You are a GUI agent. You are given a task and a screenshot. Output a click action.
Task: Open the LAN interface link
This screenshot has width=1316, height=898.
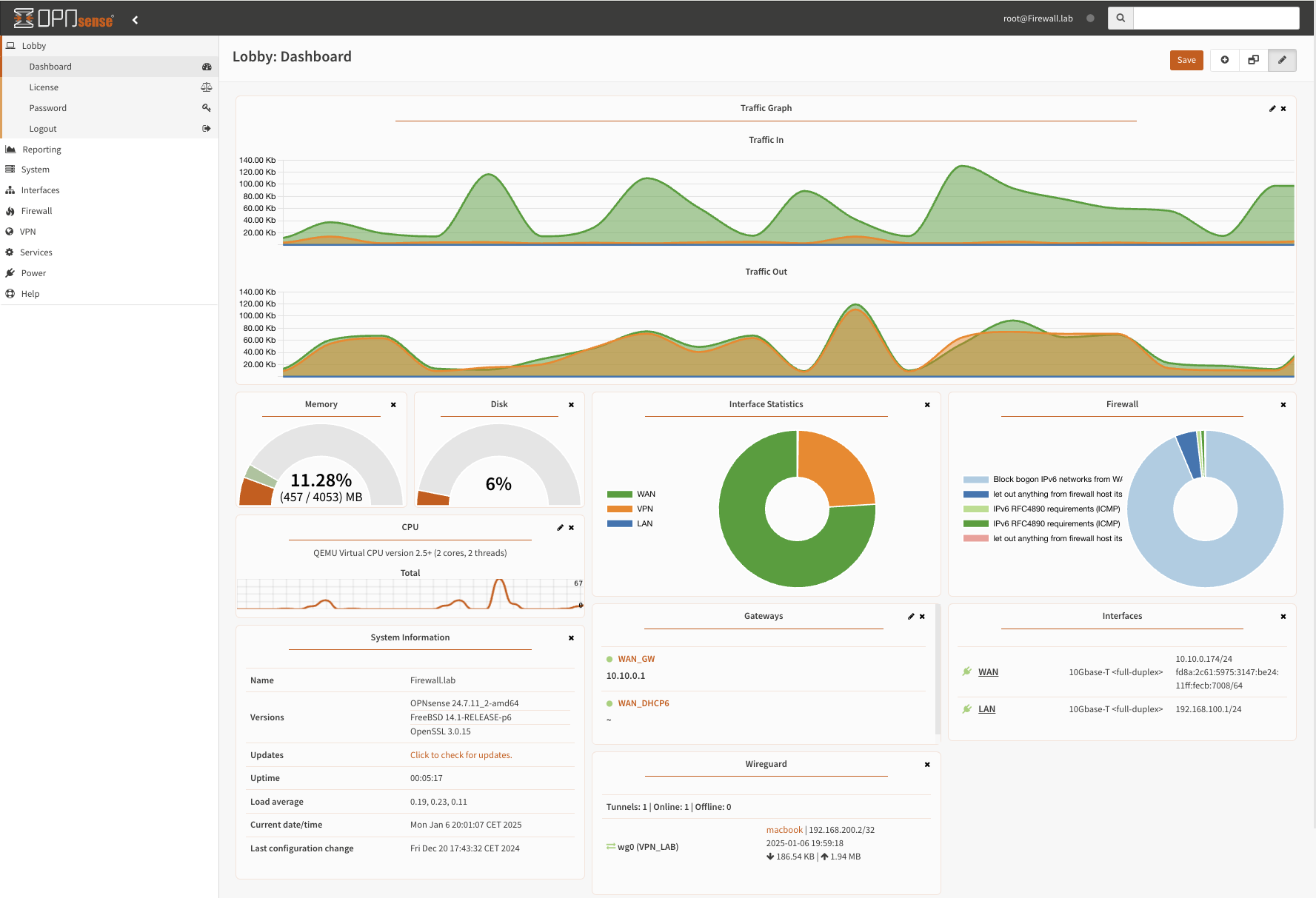pos(986,709)
